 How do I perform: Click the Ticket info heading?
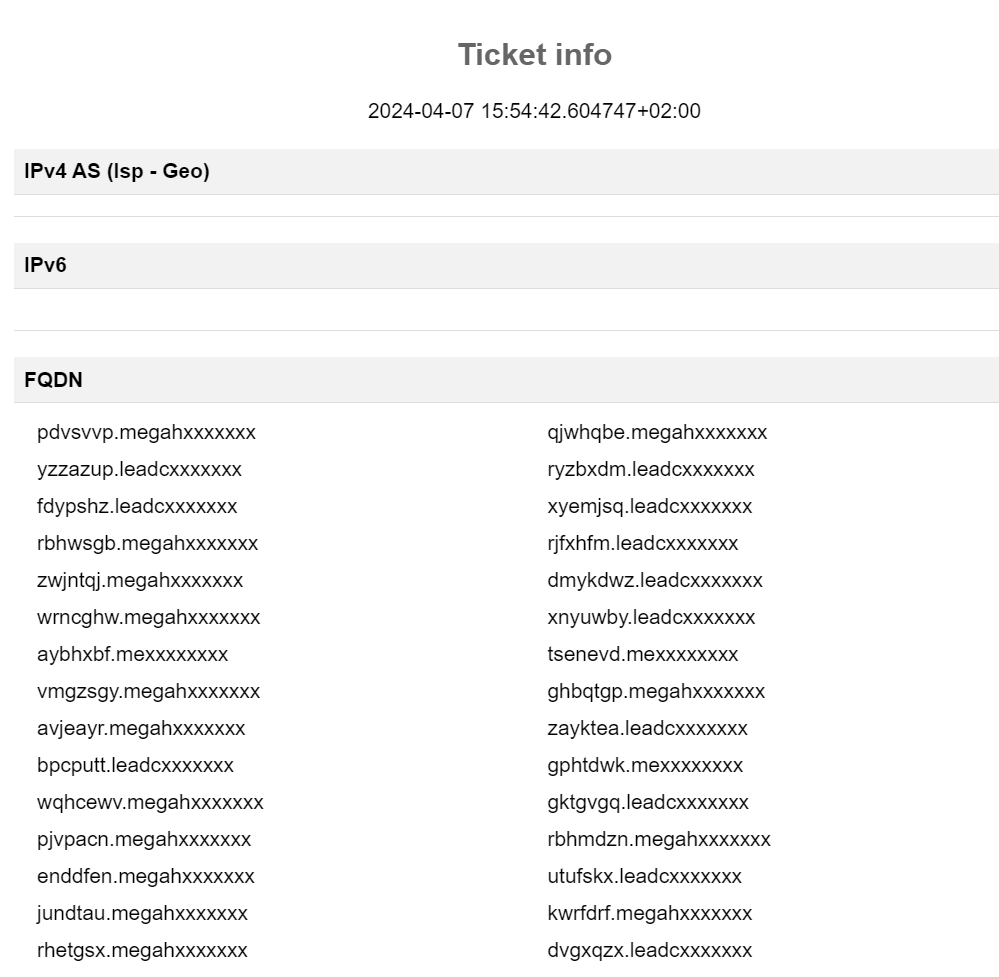point(535,54)
